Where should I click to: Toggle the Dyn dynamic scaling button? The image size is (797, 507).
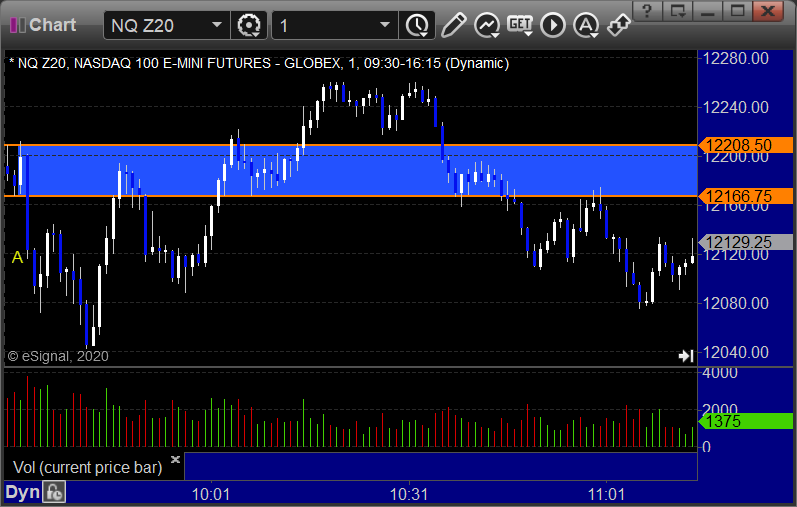pyautogui.click(x=22, y=492)
